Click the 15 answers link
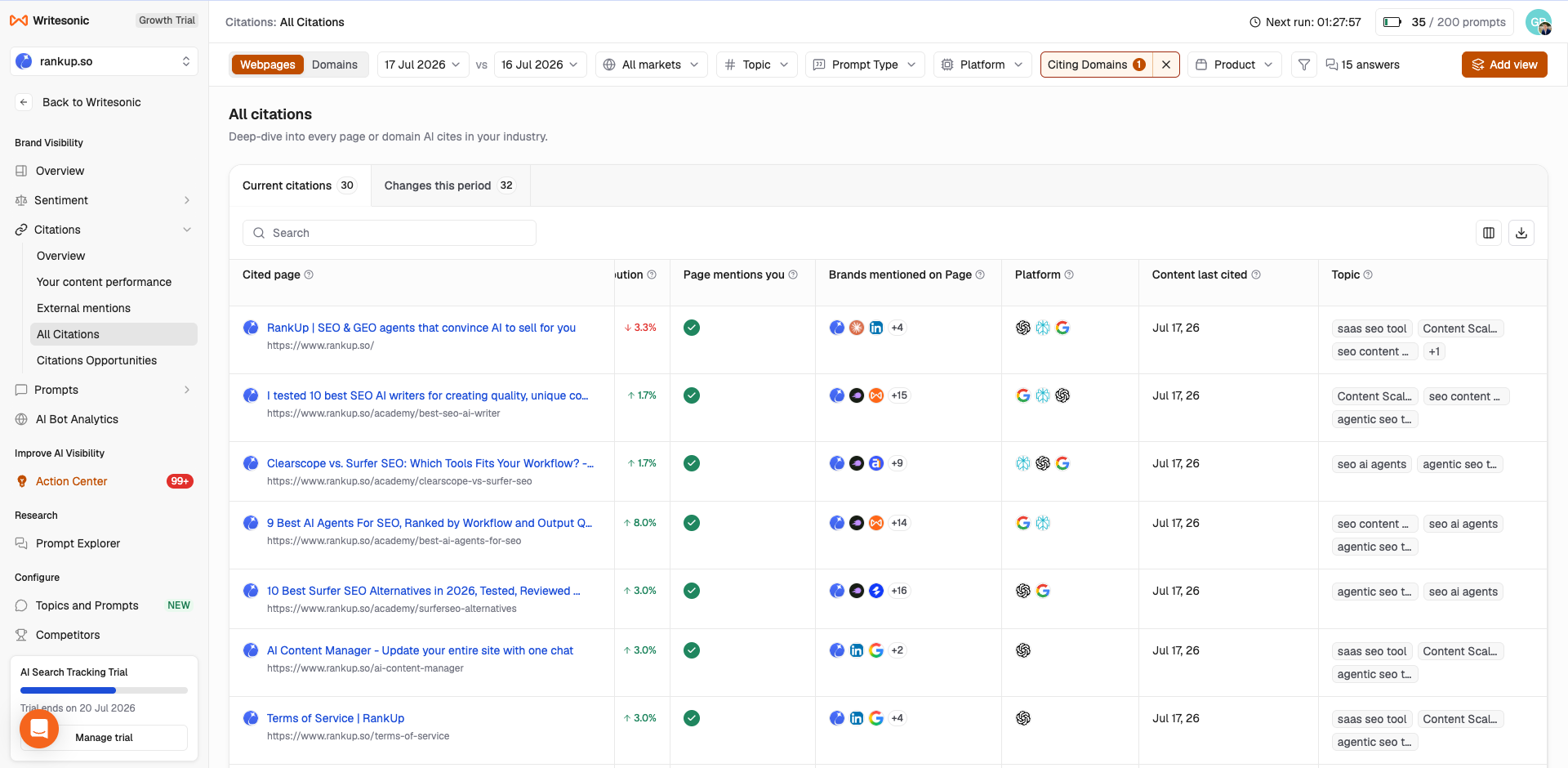The height and width of the screenshot is (768, 1568). pyautogui.click(x=1362, y=65)
